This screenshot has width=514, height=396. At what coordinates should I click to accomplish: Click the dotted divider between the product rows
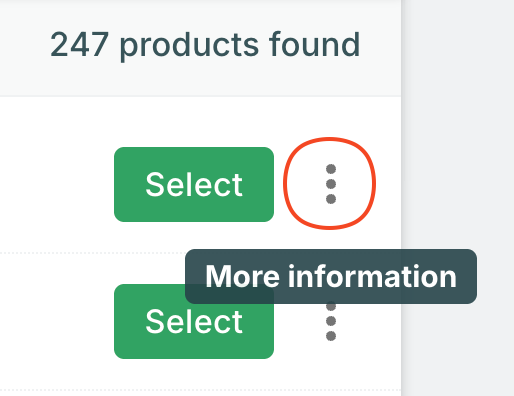point(92,253)
